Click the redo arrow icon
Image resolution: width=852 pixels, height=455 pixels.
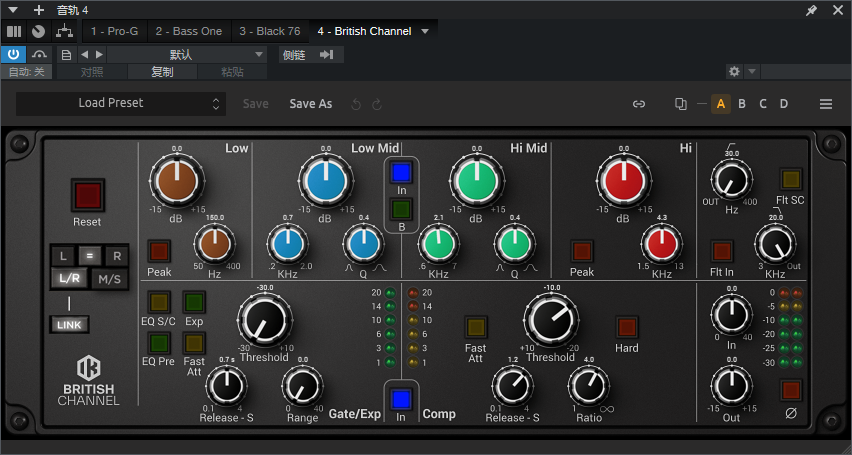click(x=377, y=104)
